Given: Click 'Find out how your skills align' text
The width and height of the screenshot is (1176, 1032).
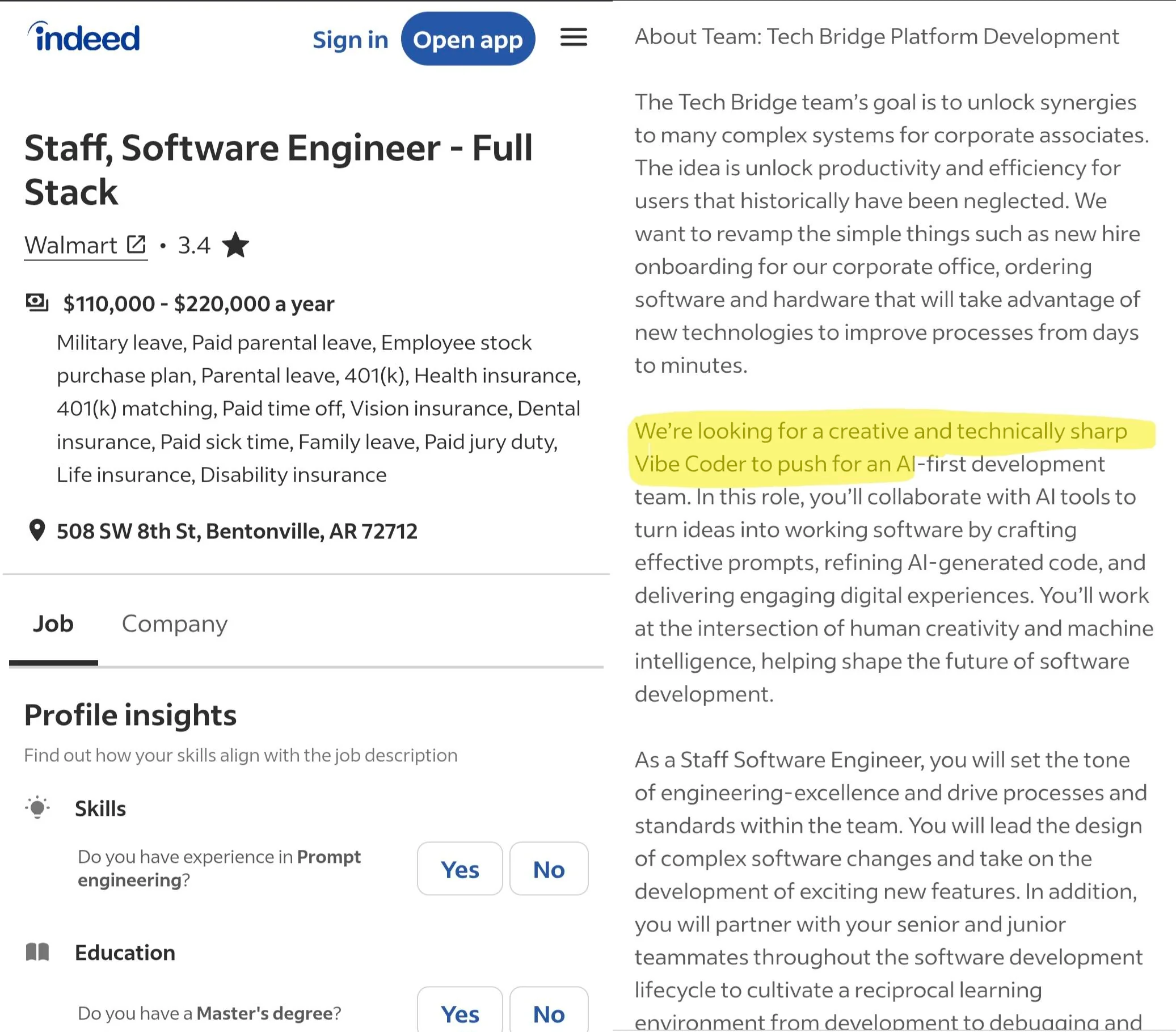Looking at the screenshot, I should pyautogui.click(x=241, y=755).
